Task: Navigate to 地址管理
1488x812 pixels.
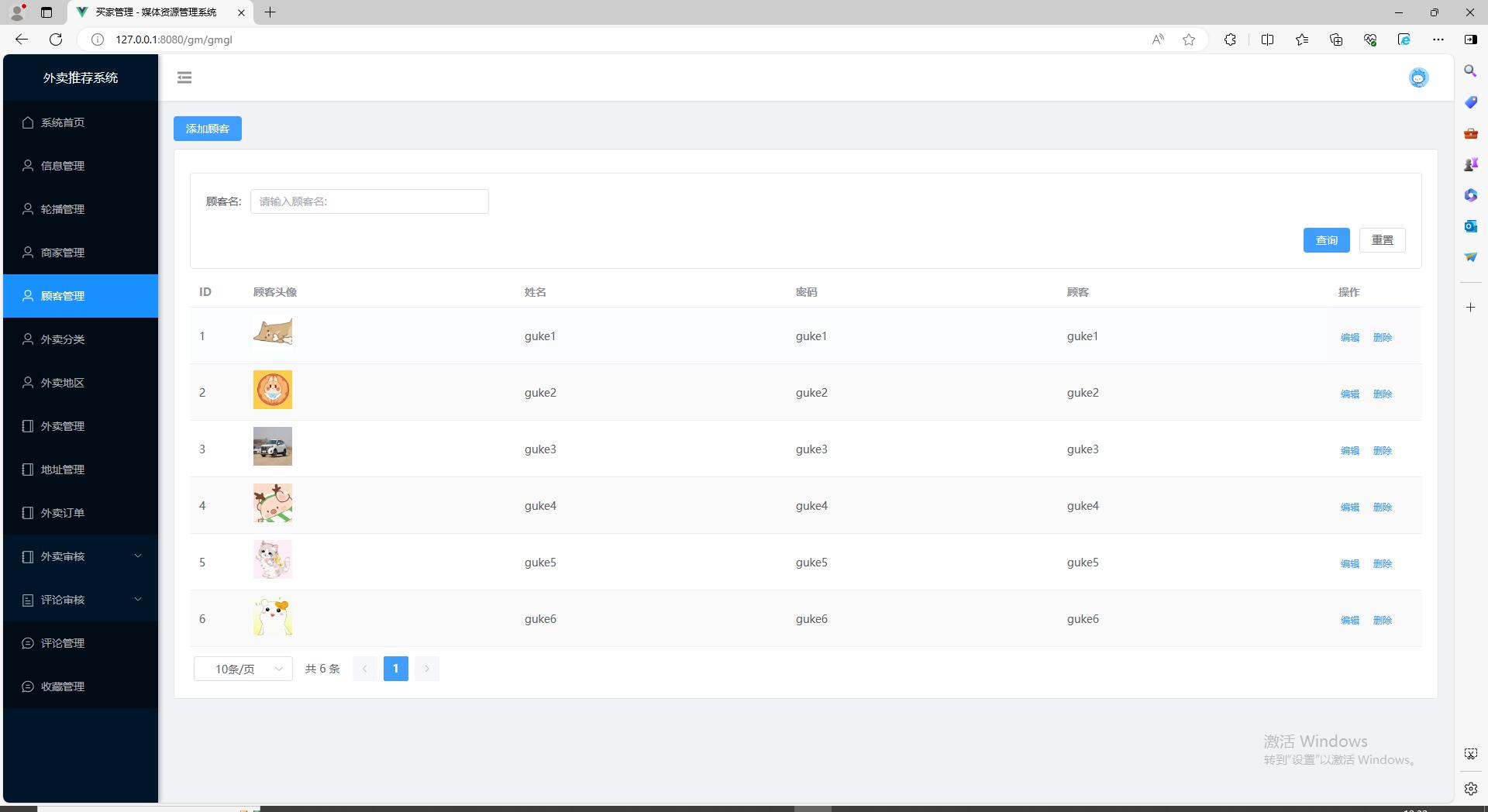Action: [x=81, y=470]
